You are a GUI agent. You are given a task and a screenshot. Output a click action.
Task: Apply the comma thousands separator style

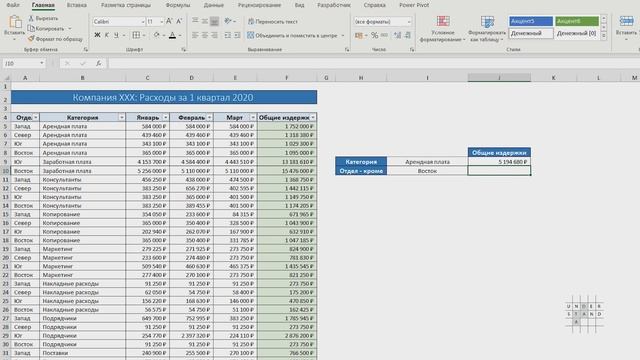pyautogui.click(x=384, y=36)
